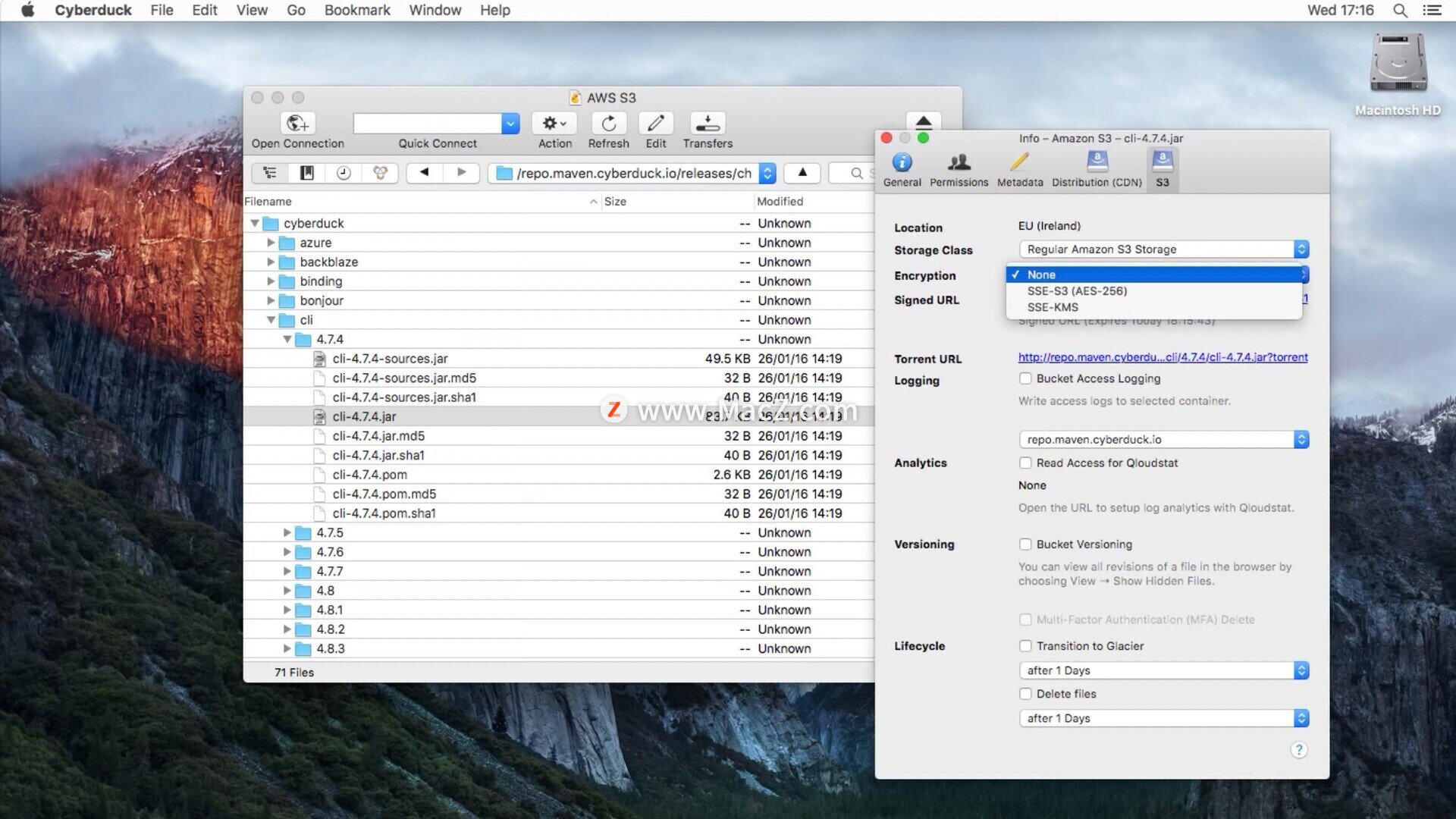Open the Transfers window icon
Viewport: 1456px width, 819px height.
click(x=708, y=123)
